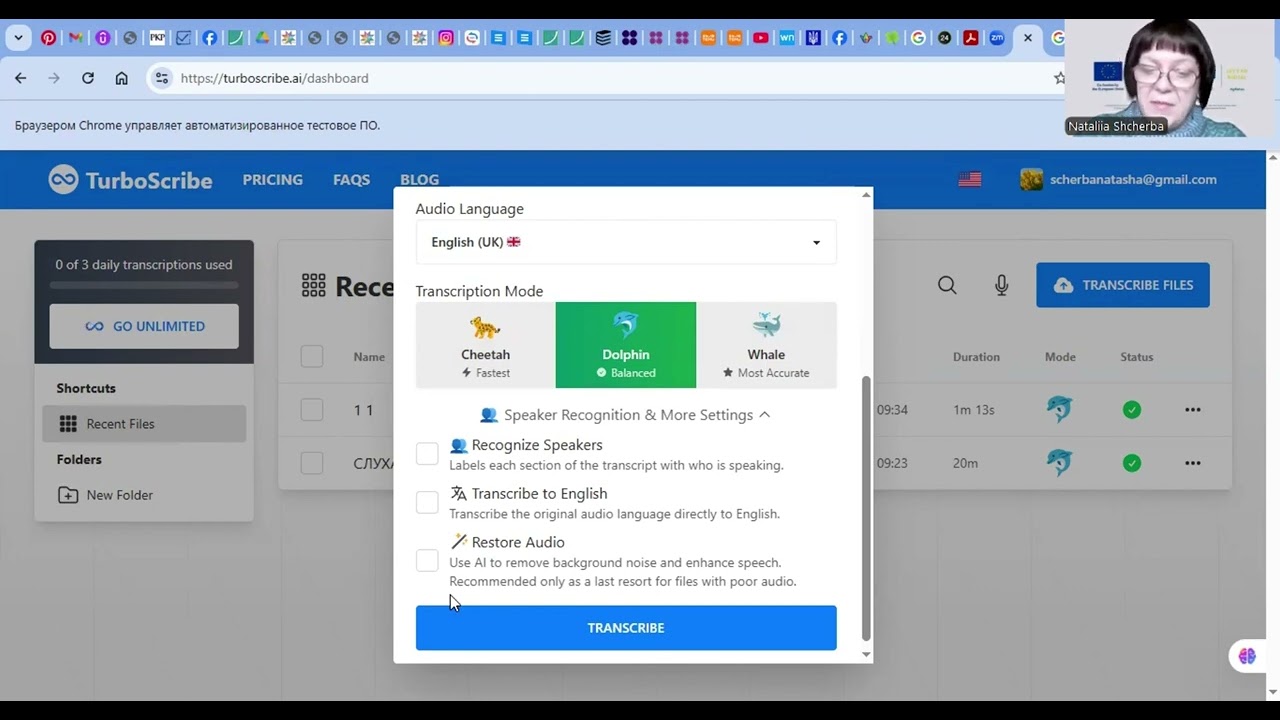Viewport: 1280px width, 720px height.
Task: Enable the Transcribe to English checkbox
Action: 427,502
